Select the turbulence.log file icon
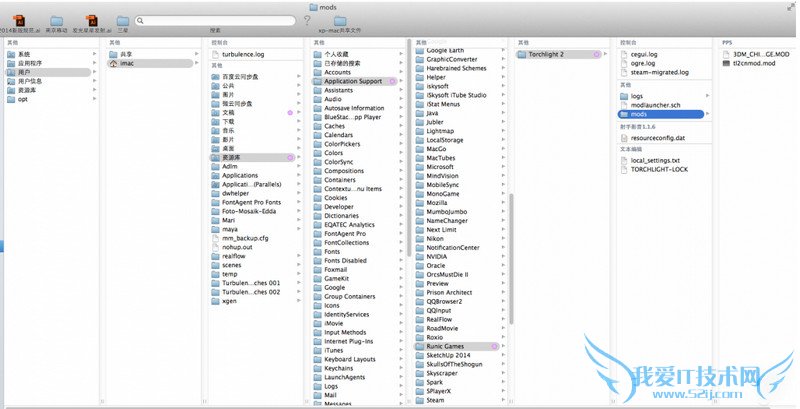This screenshot has width=800, height=409. click(215, 54)
